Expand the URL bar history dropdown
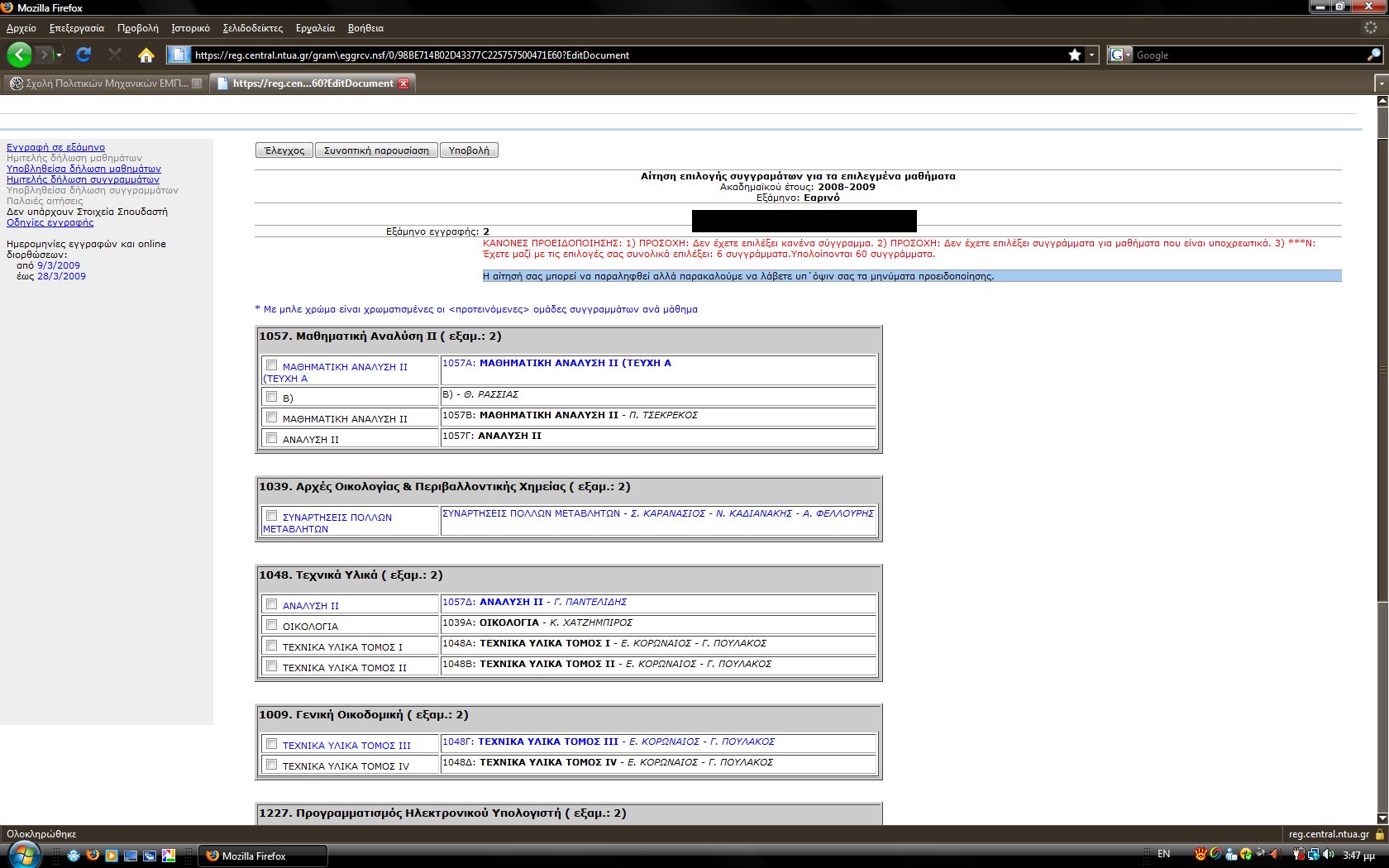 click(1092, 55)
